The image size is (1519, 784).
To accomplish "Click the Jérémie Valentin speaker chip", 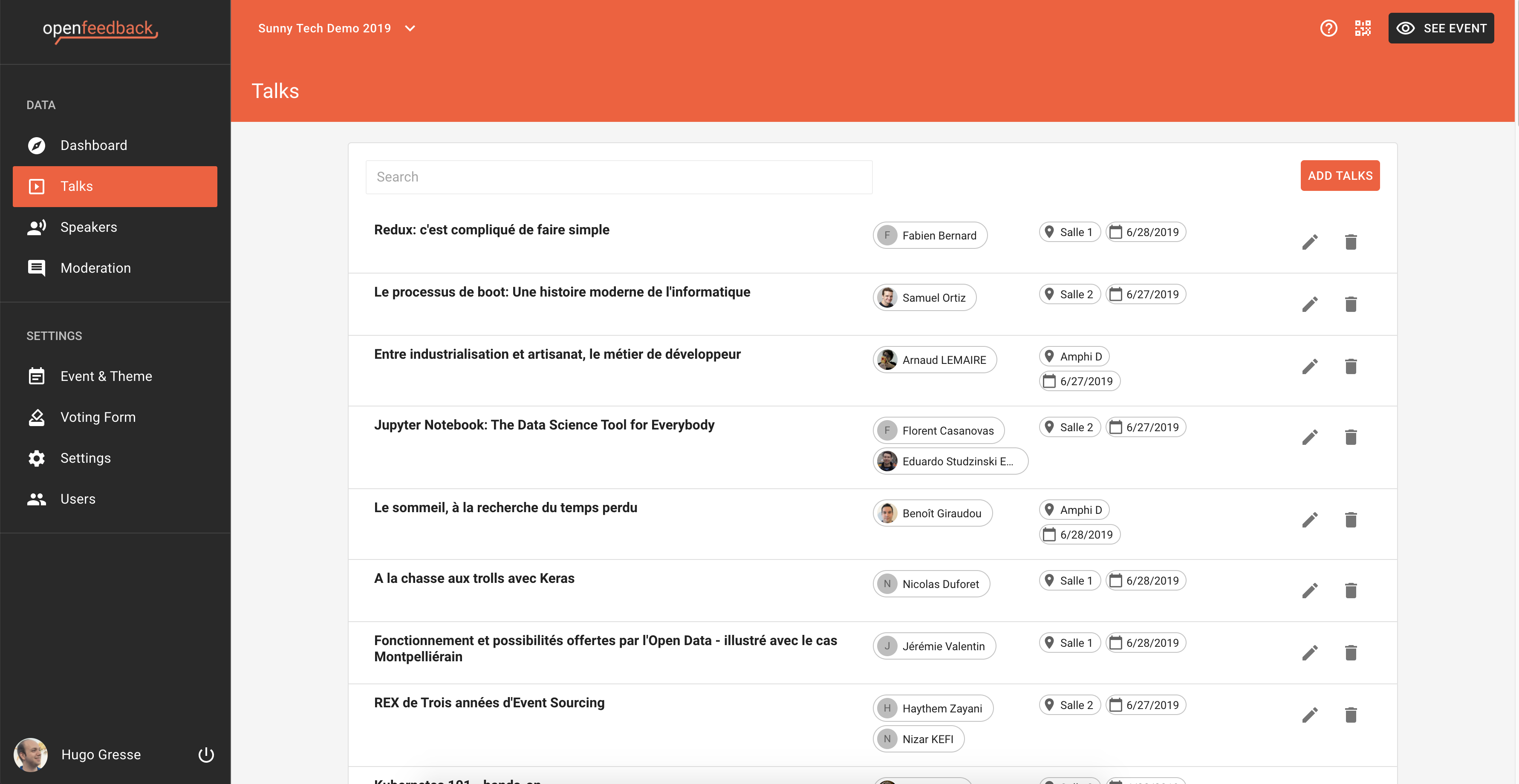I will click(935, 646).
